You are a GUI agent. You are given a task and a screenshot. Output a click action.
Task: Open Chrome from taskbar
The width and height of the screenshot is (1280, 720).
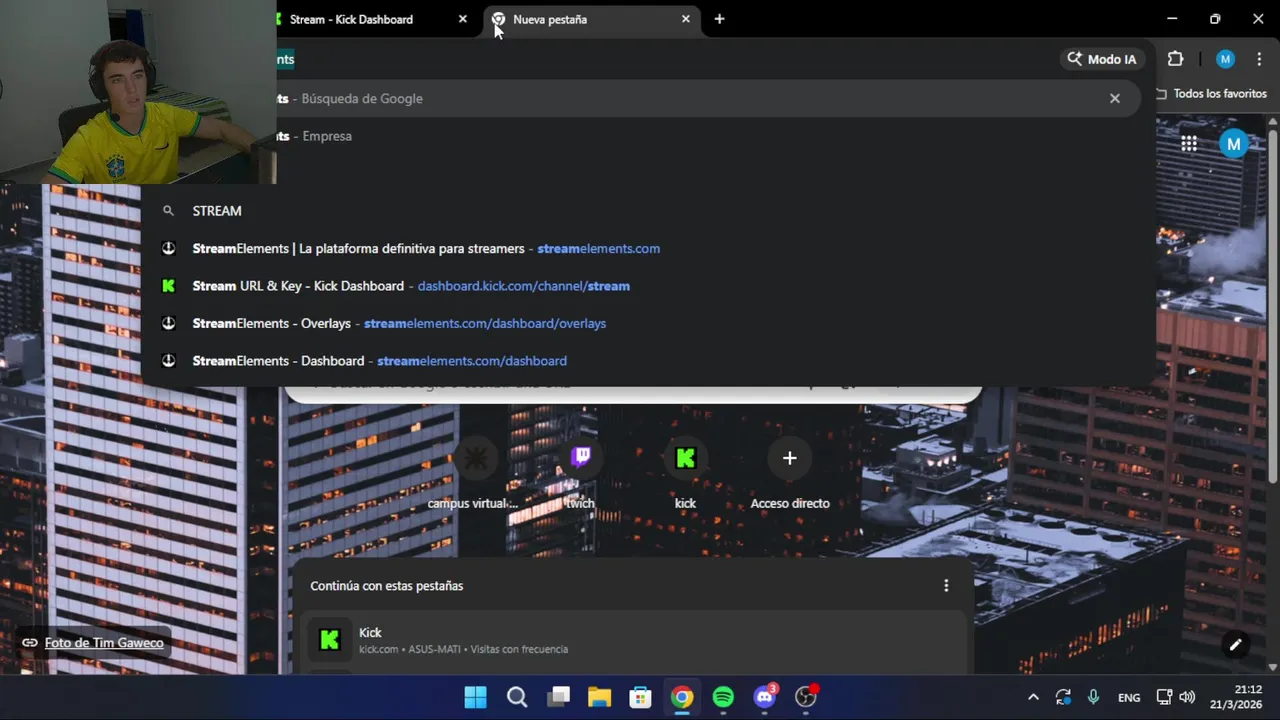point(682,697)
